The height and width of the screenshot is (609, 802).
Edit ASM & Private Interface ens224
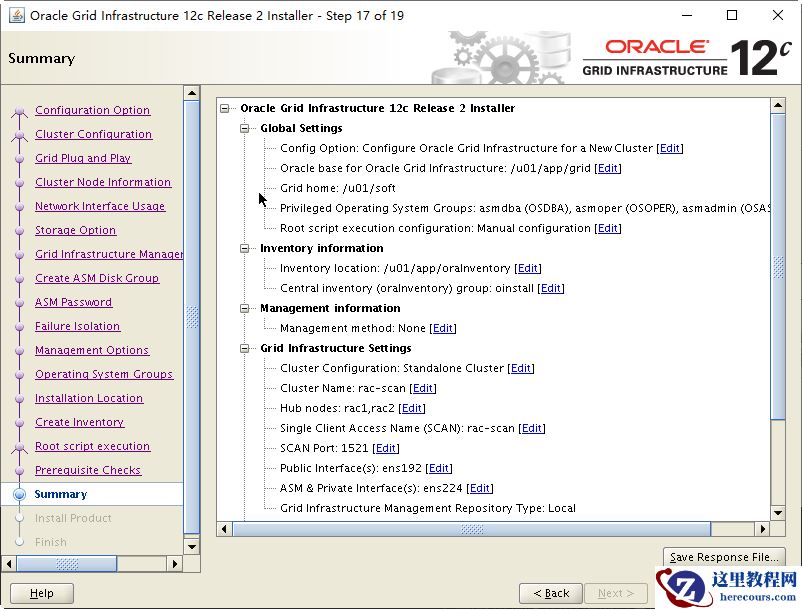tap(480, 488)
